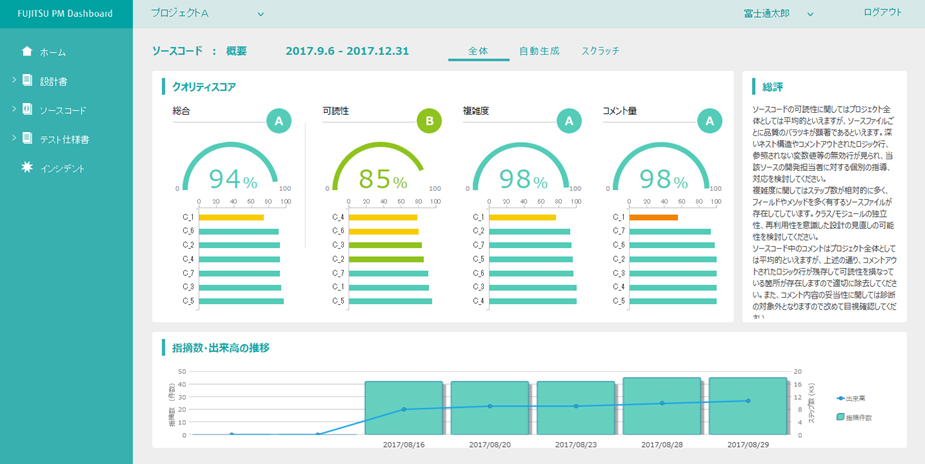Switch to the 自動生成 tab
925x464 pixels.
539,51
